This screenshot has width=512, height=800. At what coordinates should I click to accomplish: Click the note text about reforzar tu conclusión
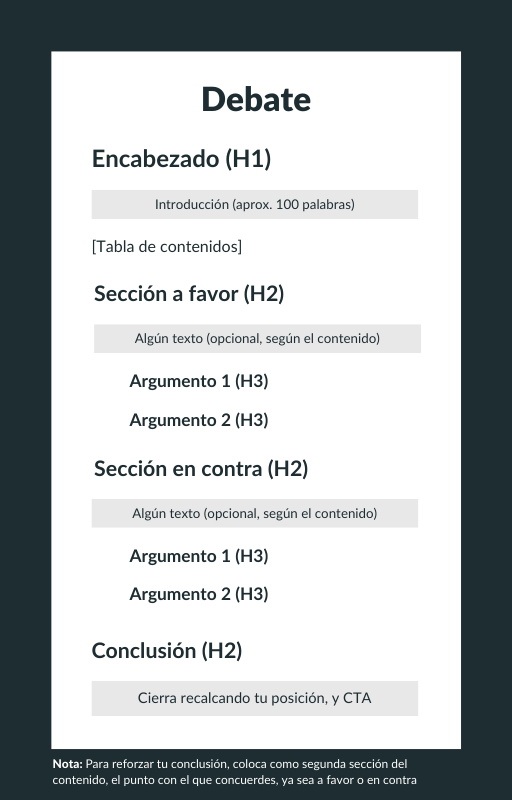(x=235, y=772)
